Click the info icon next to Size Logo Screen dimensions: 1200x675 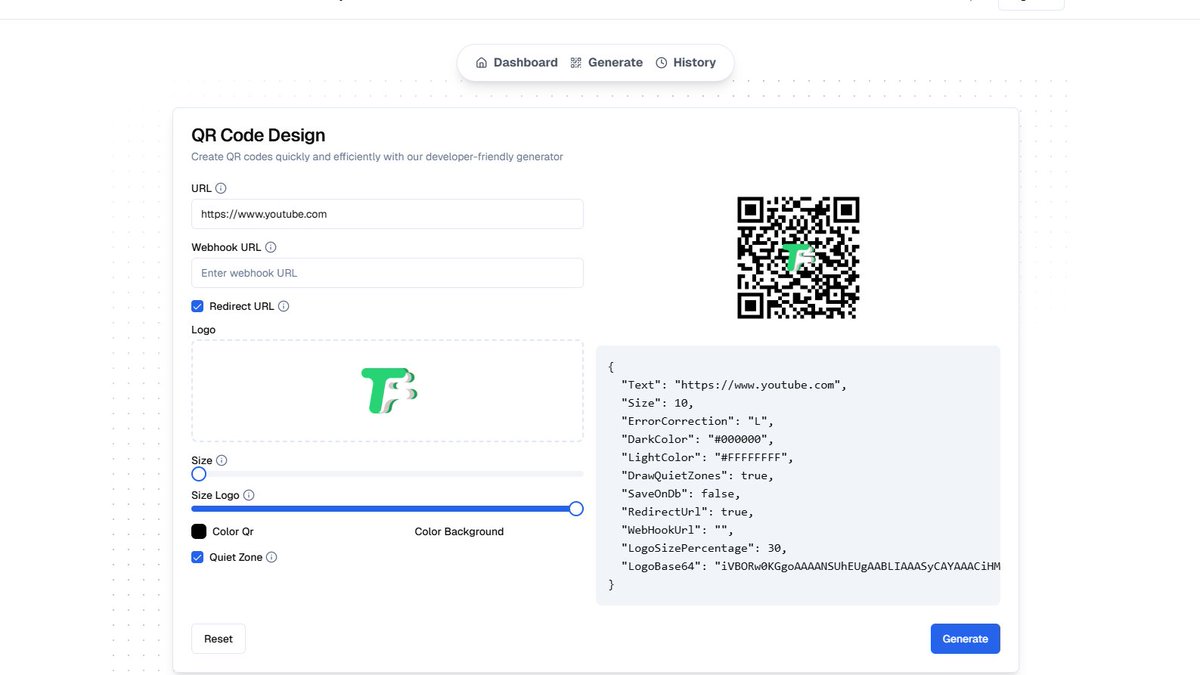click(x=249, y=495)
